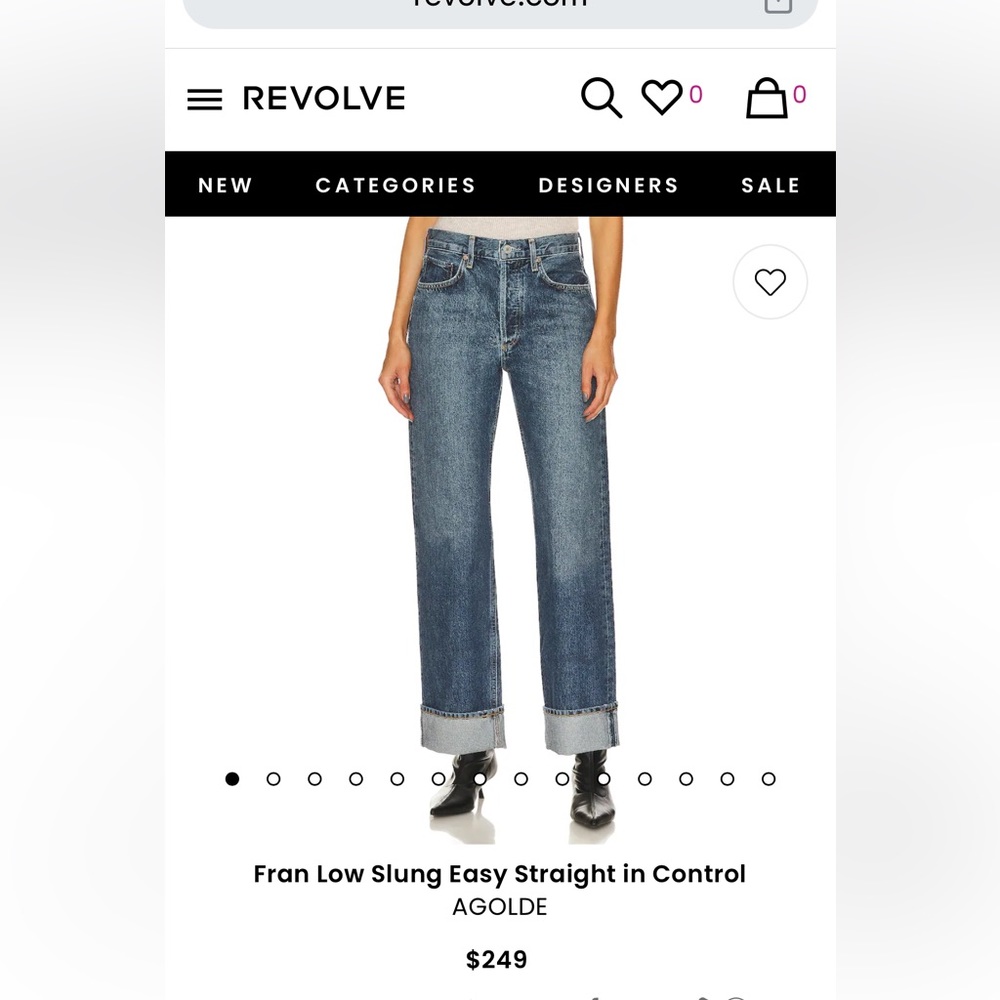1000x1000 pixels.
Task: Open the wishlist heart in header
Action: (661, 97)
